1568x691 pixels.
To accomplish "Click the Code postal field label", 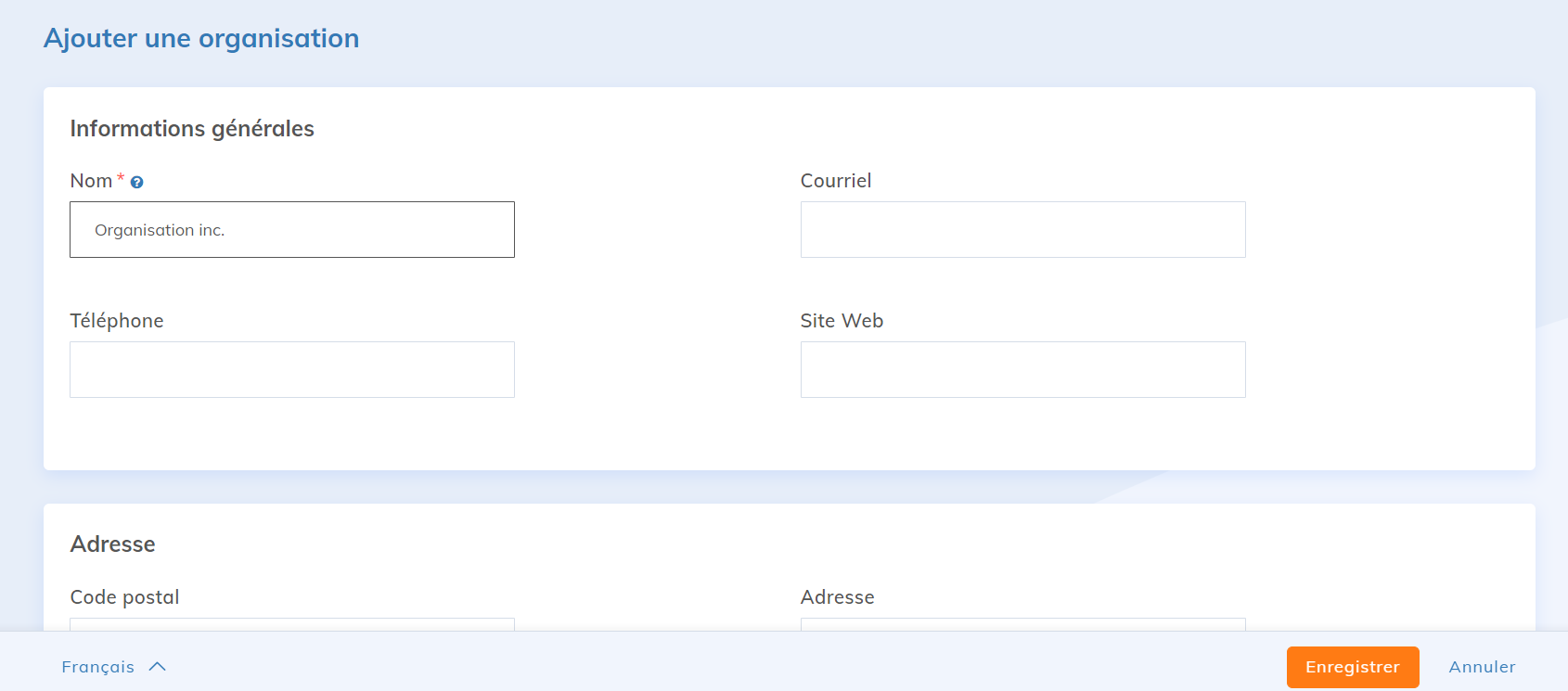I will [x=124, y=597].
